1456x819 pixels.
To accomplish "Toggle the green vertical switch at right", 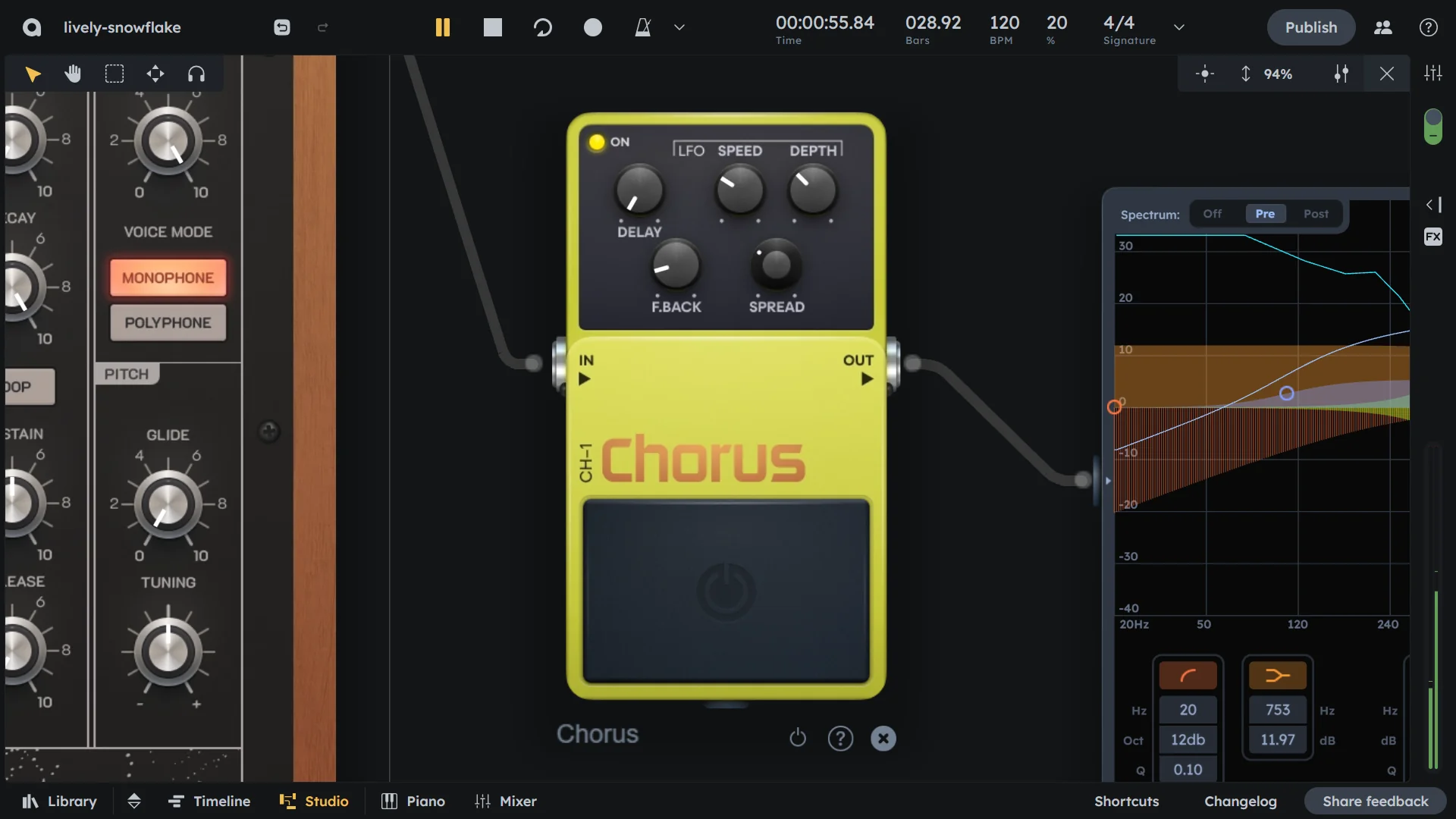I will click(1433, 127).
